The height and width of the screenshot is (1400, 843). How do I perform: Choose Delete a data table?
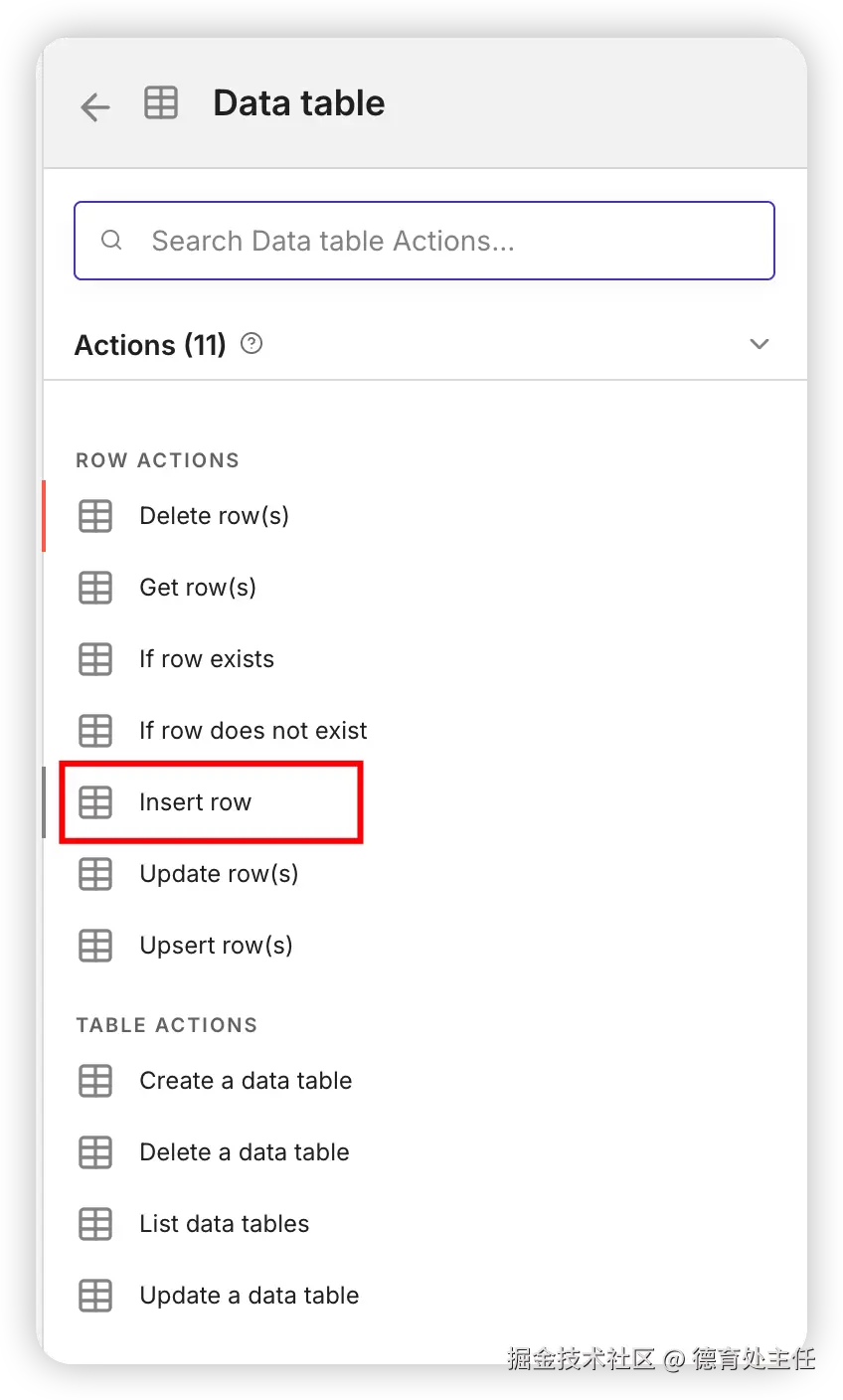click(x=245, y=1152)
